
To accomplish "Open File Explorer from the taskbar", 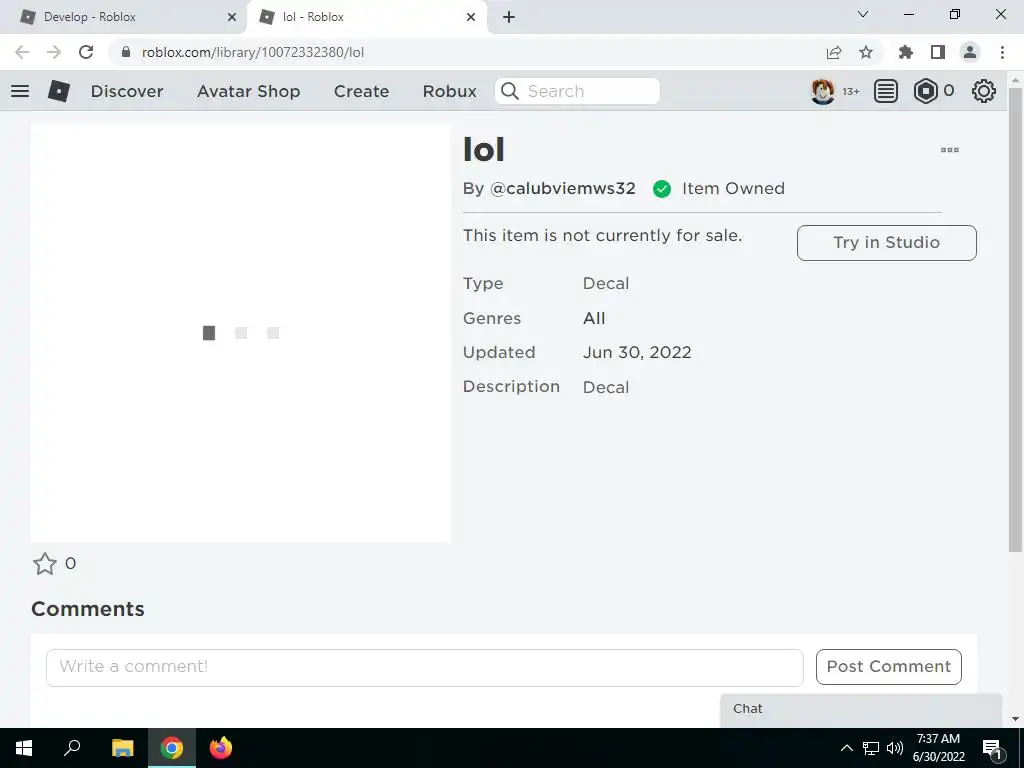I will [122, 748].
